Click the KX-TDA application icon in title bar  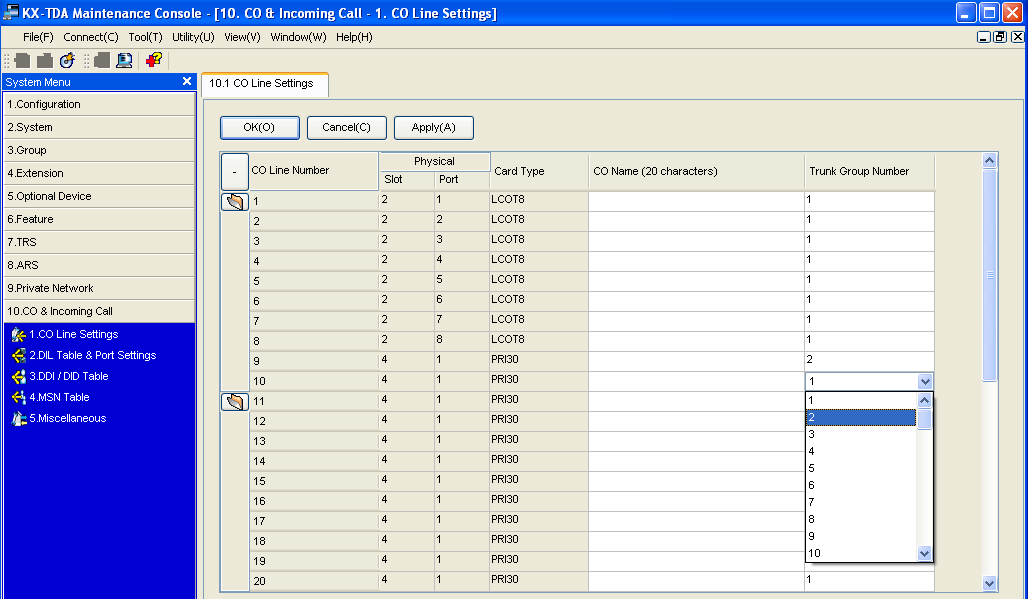point(10,12)
